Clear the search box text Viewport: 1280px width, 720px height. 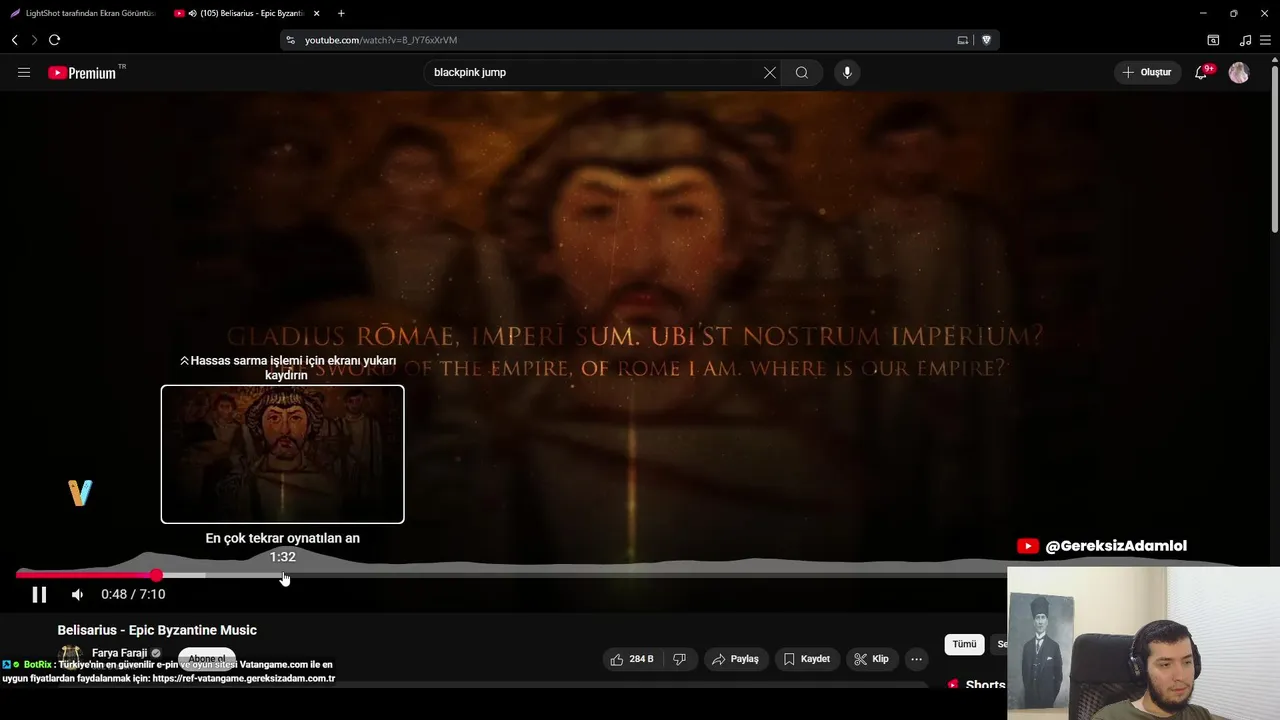point(770,73)
